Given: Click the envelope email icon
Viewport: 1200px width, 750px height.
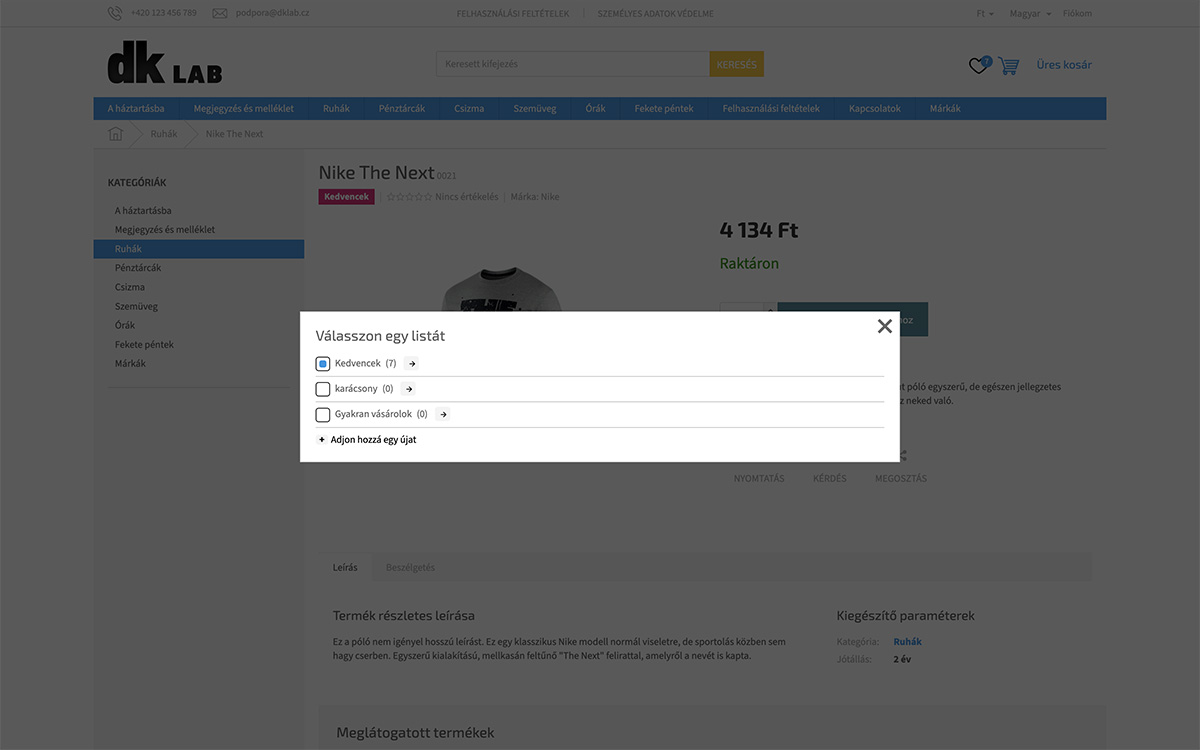Looking at the screenshot, I should click(x=220, y=14).
